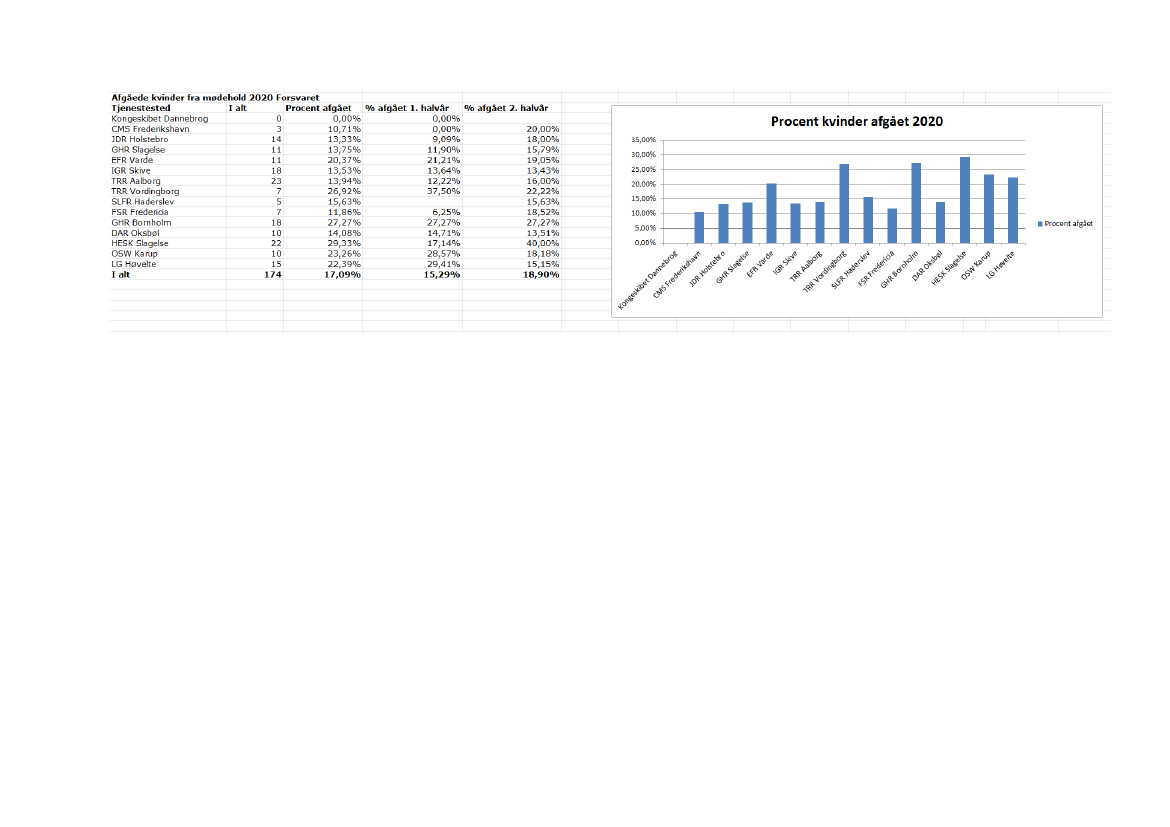Select the 'EFR Varde' table cell
Screen dimensions: 1170x827
[x=132, y=160]
